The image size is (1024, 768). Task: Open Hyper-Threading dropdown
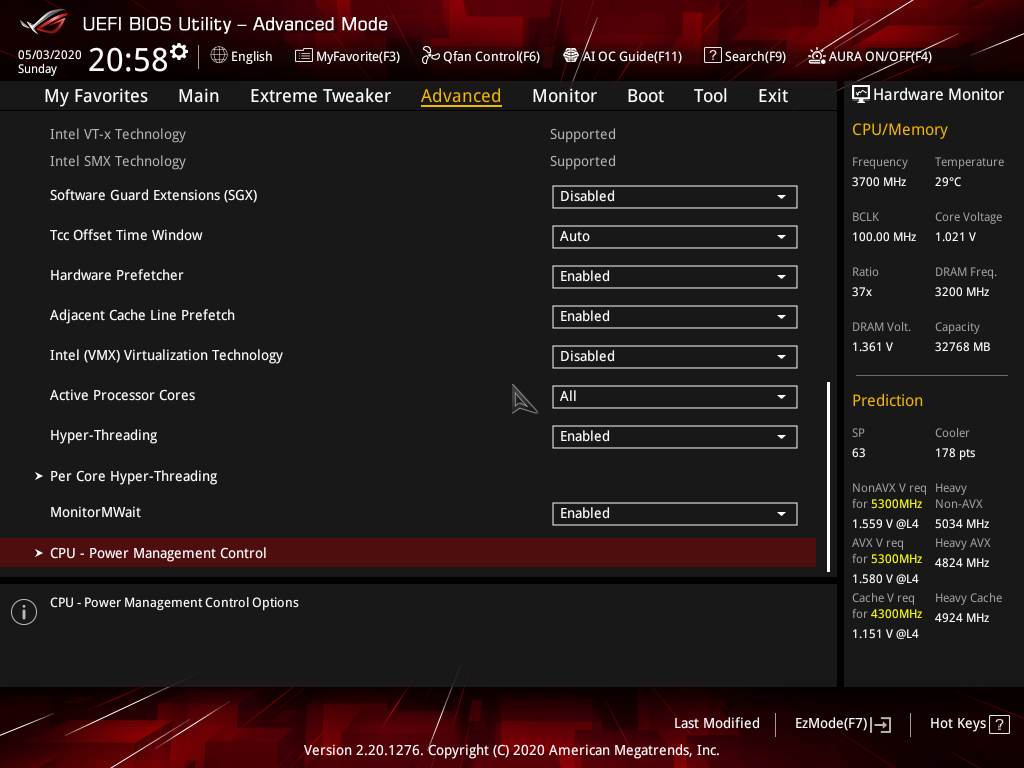pos(675,436)
